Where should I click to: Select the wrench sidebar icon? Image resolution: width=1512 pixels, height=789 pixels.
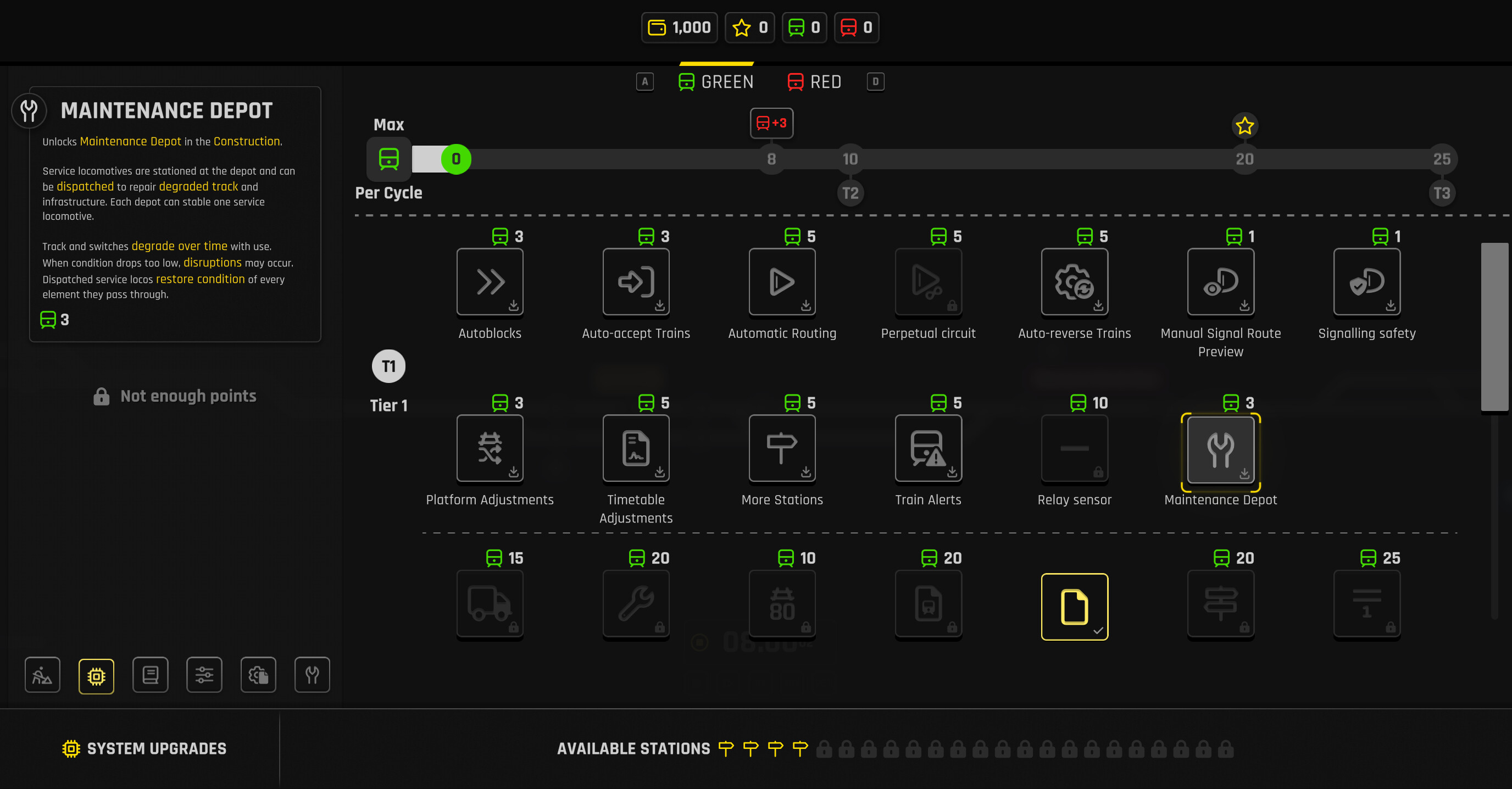pos(312,675)
